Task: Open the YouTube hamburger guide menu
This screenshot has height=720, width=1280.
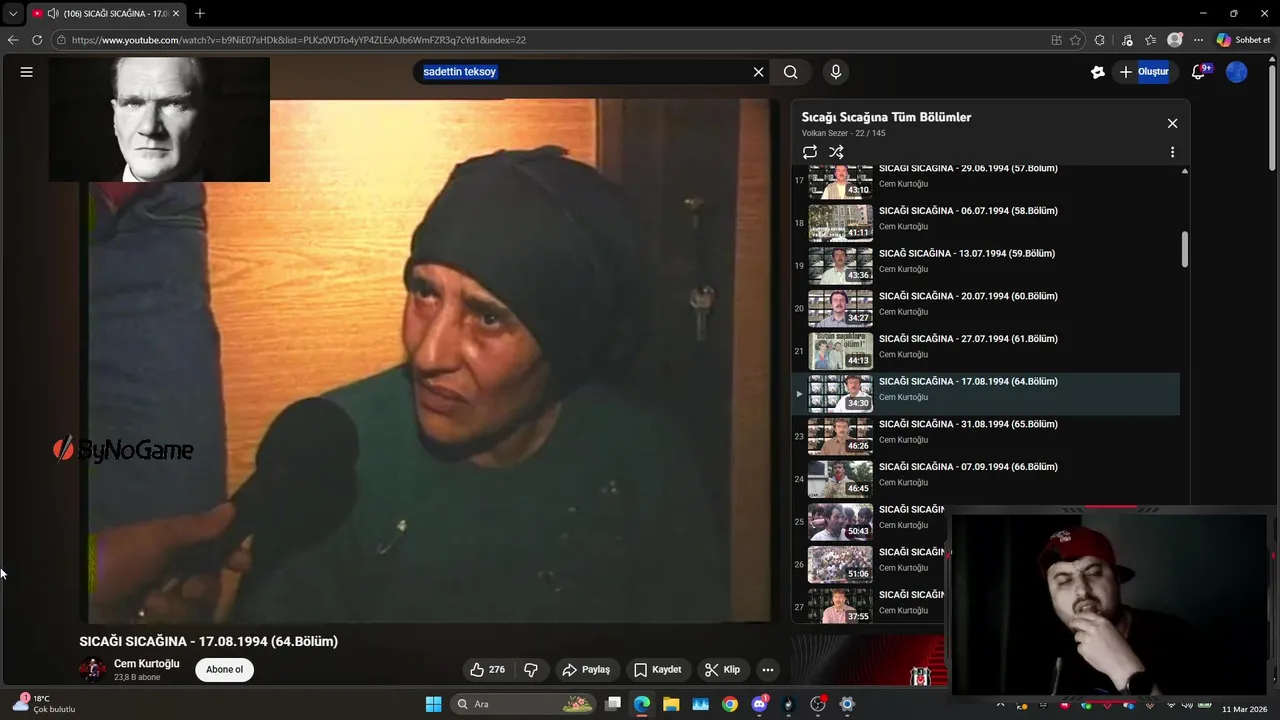Action: [x=27, y=72]
